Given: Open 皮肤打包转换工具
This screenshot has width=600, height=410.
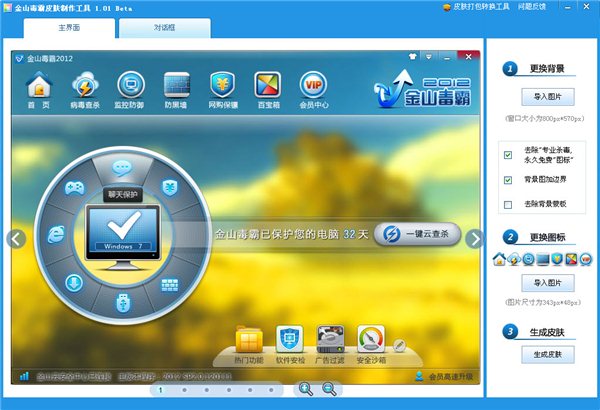Looking at the screenshot, I should click(477, 7).
